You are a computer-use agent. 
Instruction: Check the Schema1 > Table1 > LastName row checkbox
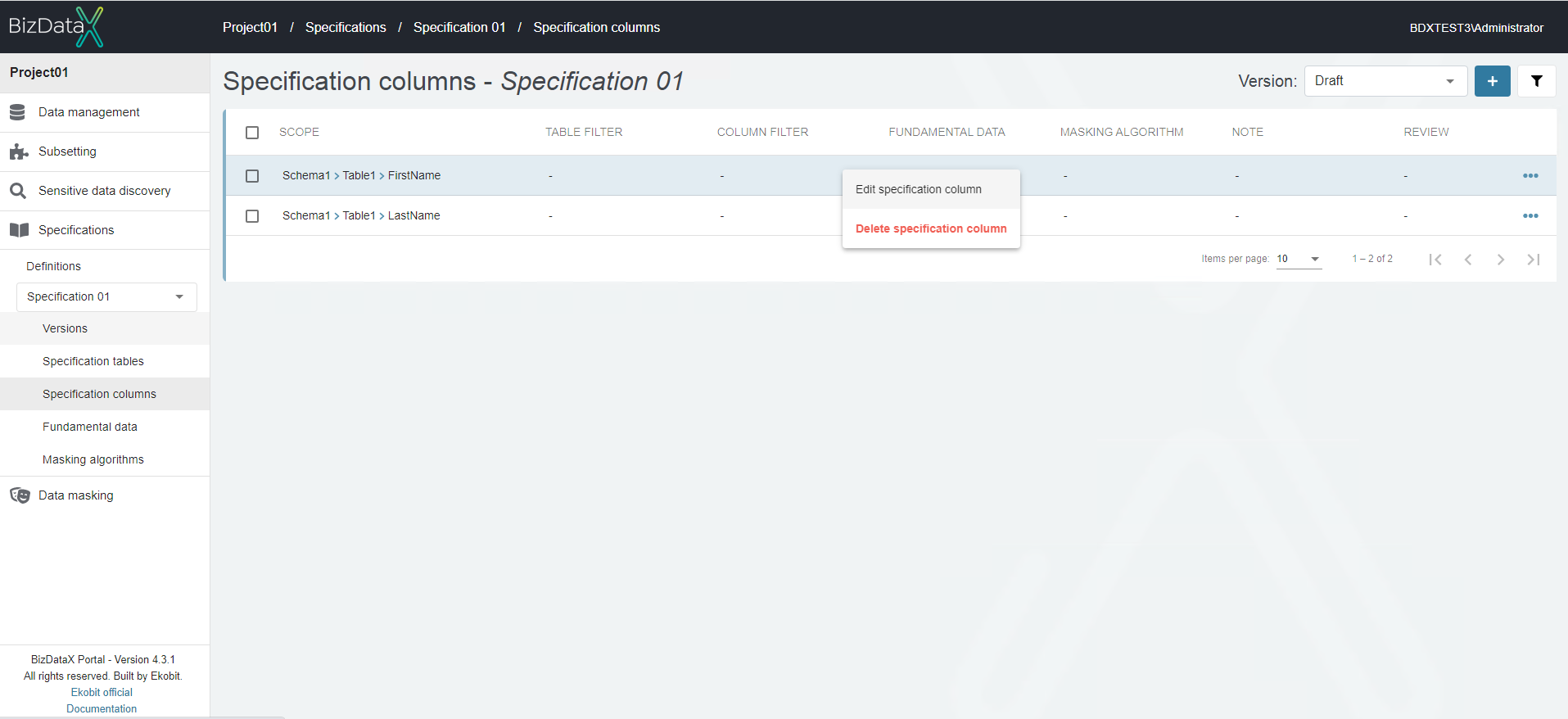(x=252, y=216)
